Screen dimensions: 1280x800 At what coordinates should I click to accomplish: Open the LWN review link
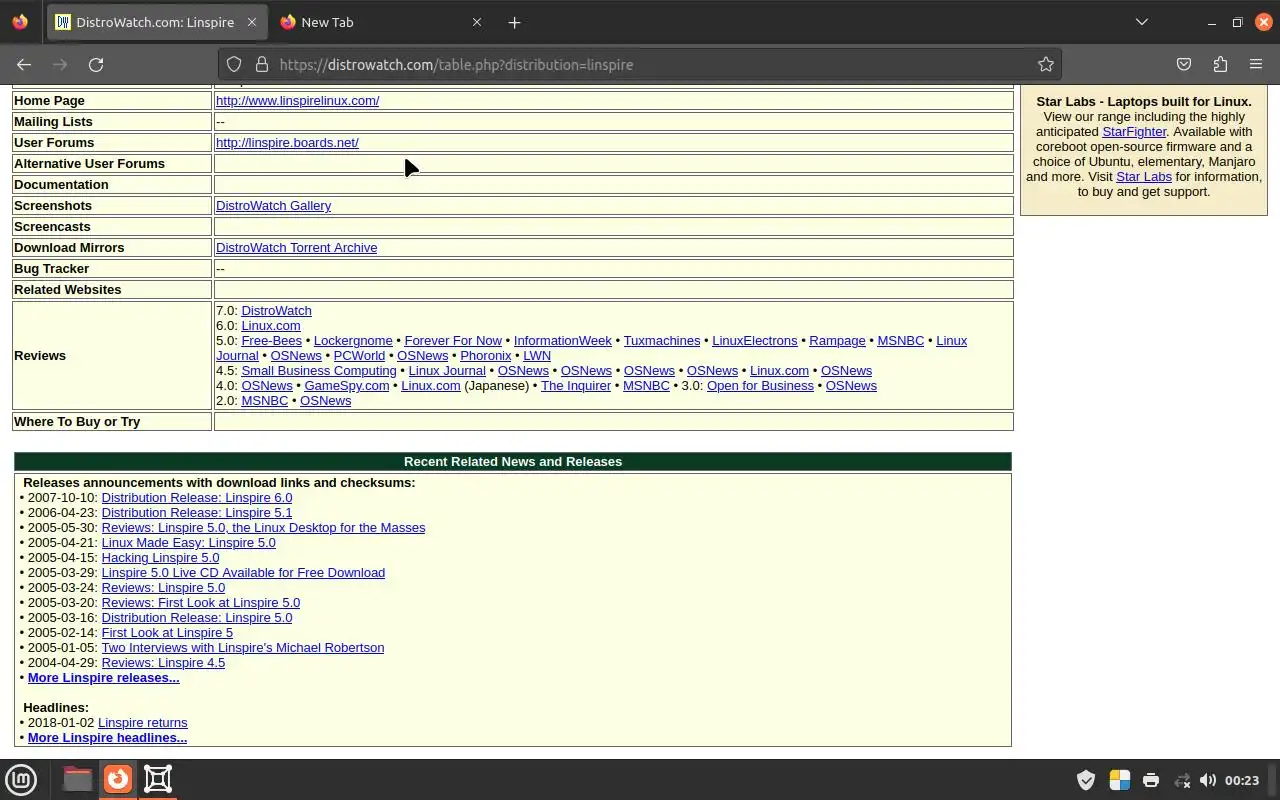pyautogui.click(x=537, y=356)
